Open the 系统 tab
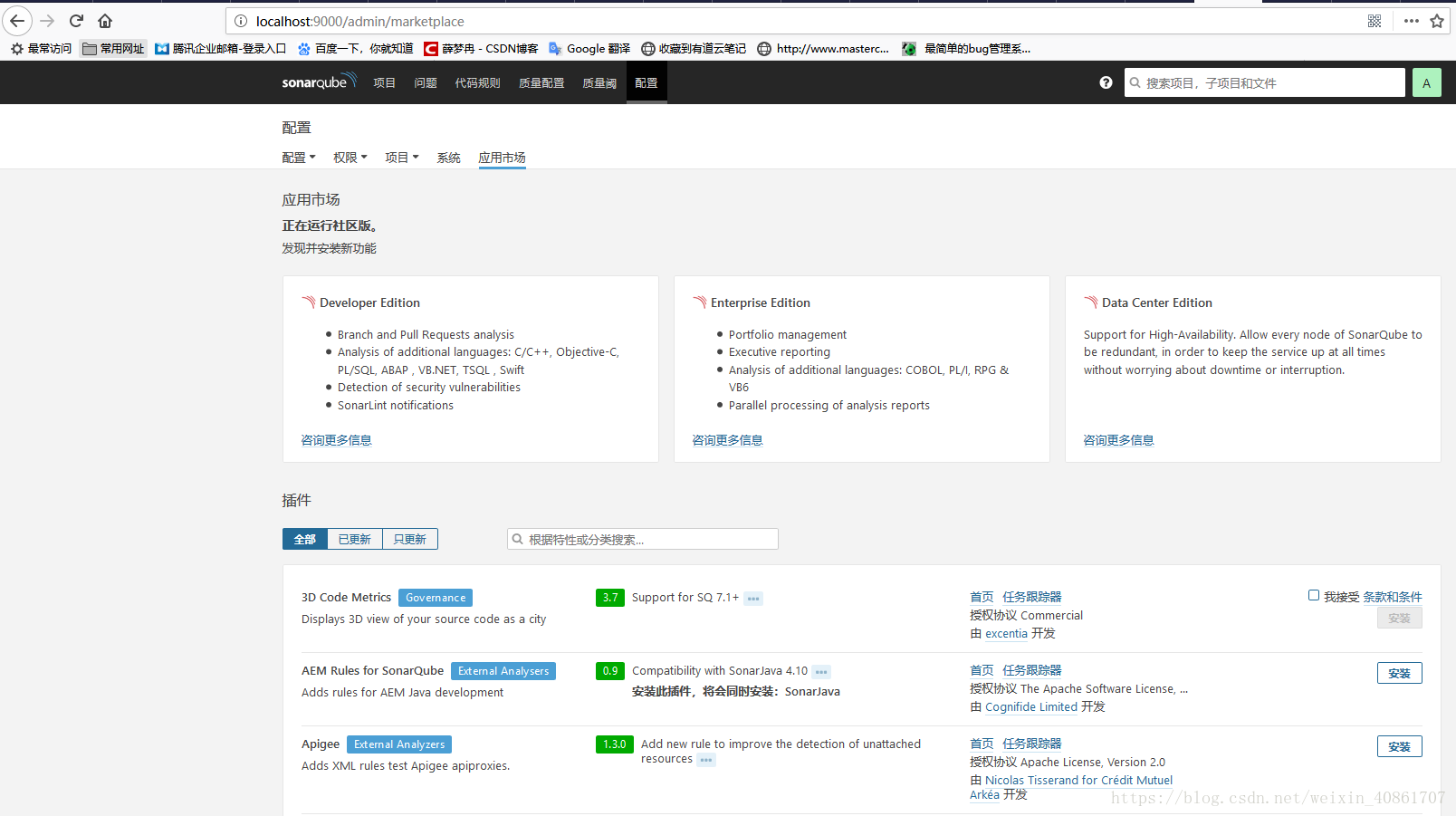 pos(449,158)
